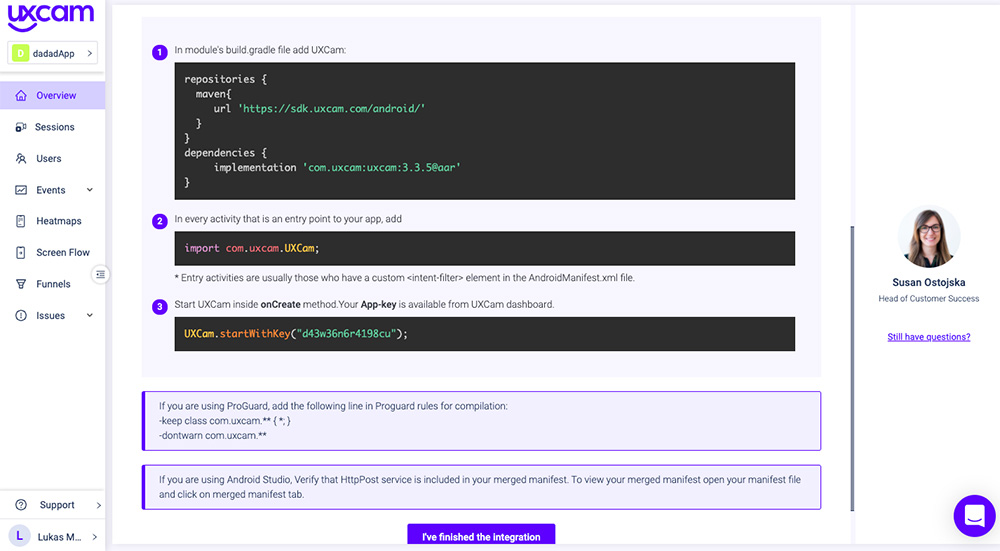Click Susan Ostojska profile photo
Screen dimensions: 1000x551
click(929, 237)
